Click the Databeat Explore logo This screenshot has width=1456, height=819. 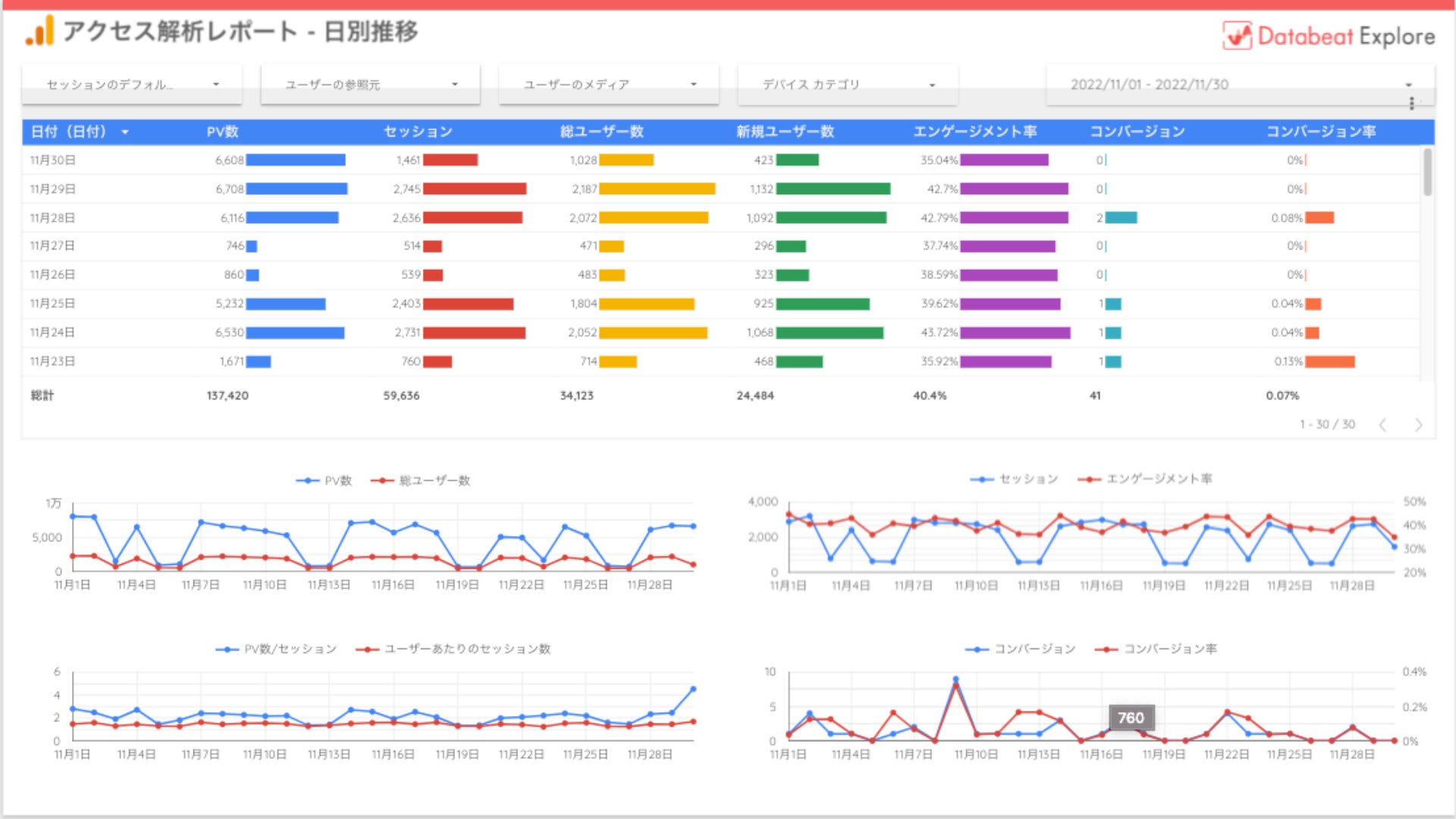pos(1328,36)
